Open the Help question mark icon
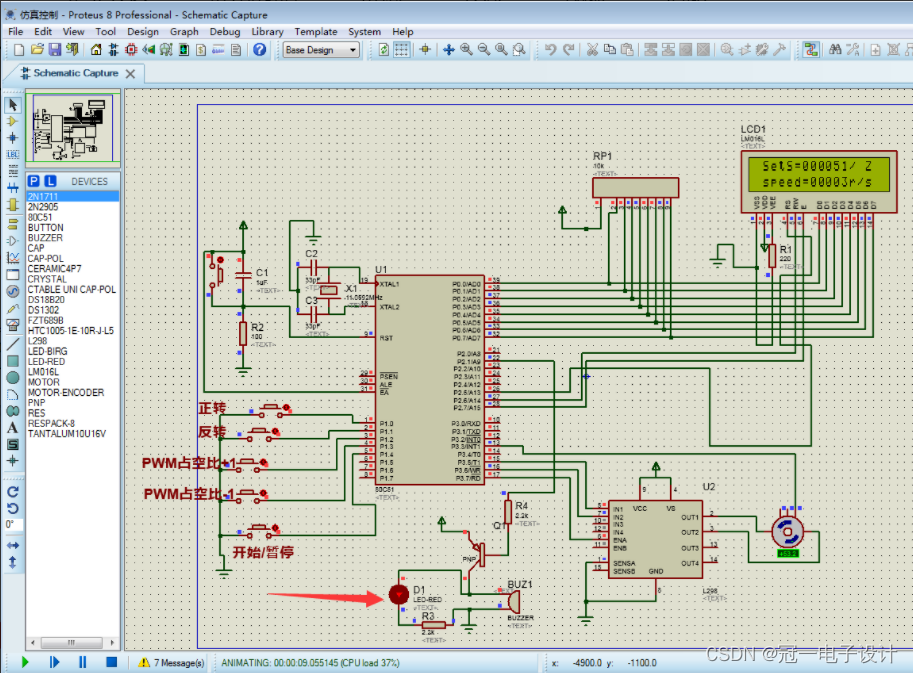Image resolution: width=913 pixels, height=673 pixels. click(x=260, y=49)
